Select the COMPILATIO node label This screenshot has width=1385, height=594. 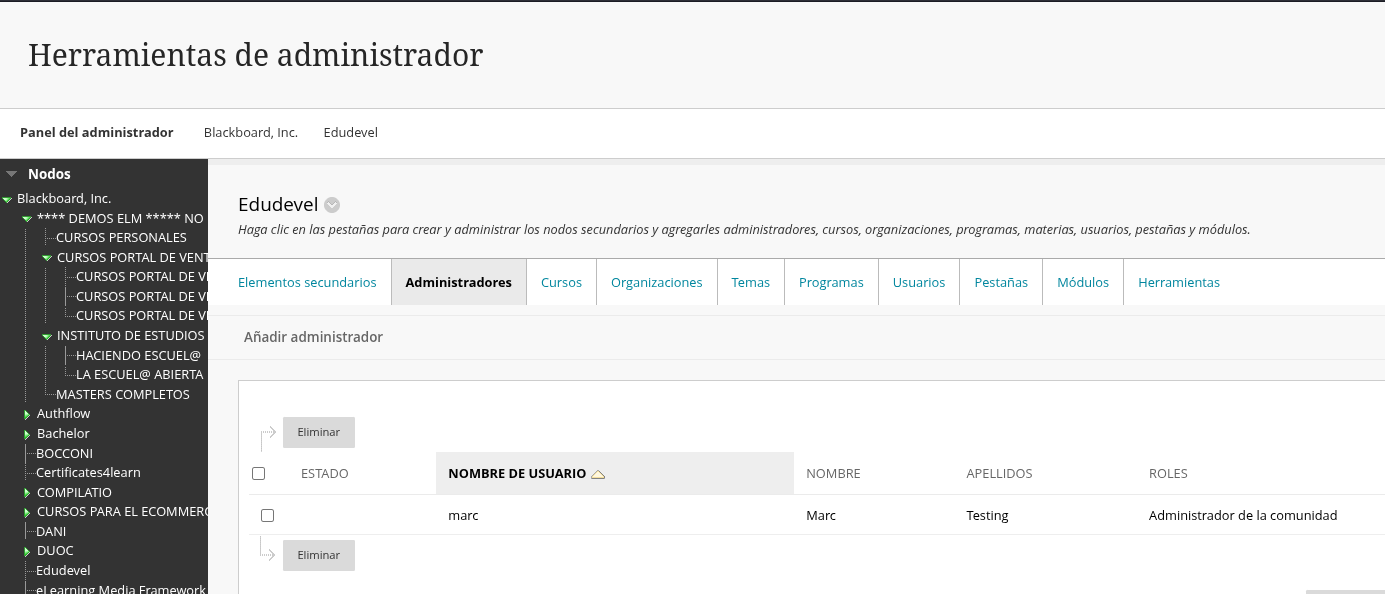pos(74,493)
